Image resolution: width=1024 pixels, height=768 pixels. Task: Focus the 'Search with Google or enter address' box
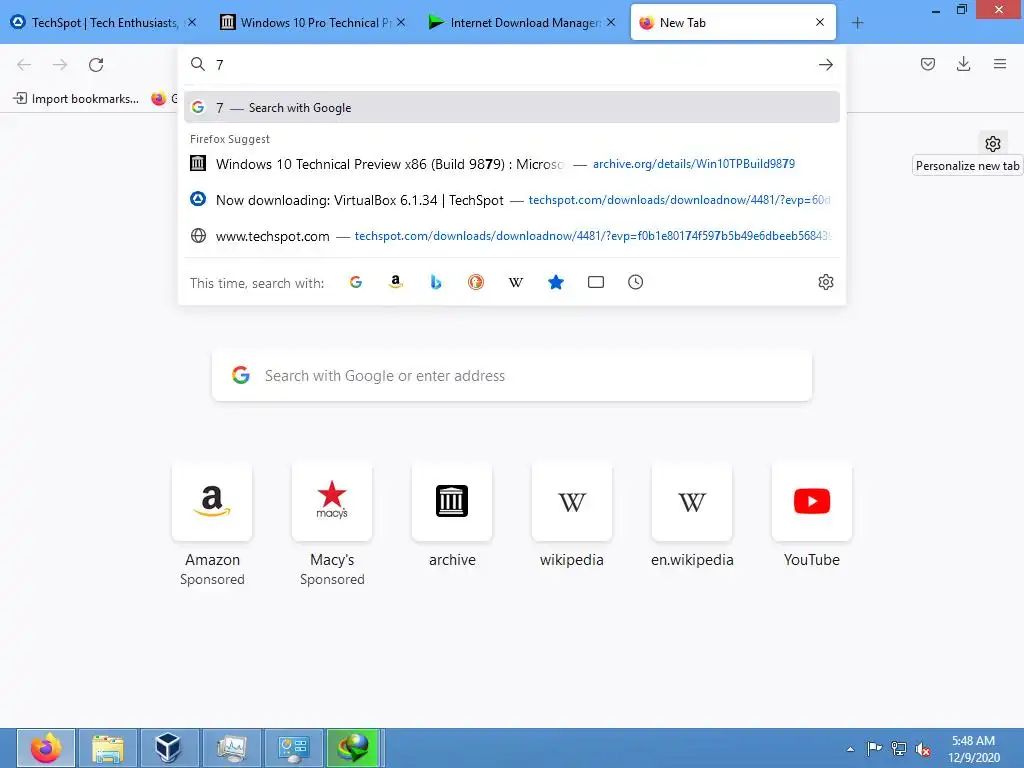pos(511,376)
